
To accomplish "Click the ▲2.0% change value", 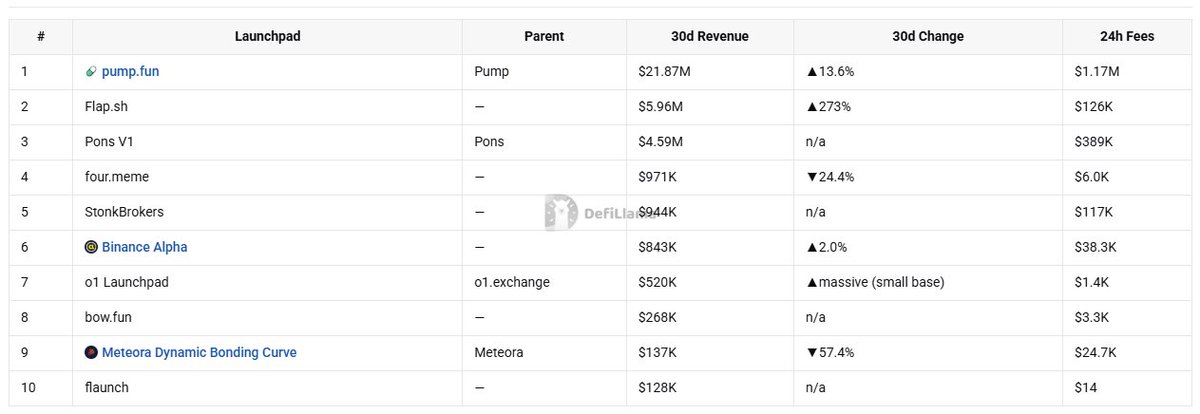I will pos(826,247).
